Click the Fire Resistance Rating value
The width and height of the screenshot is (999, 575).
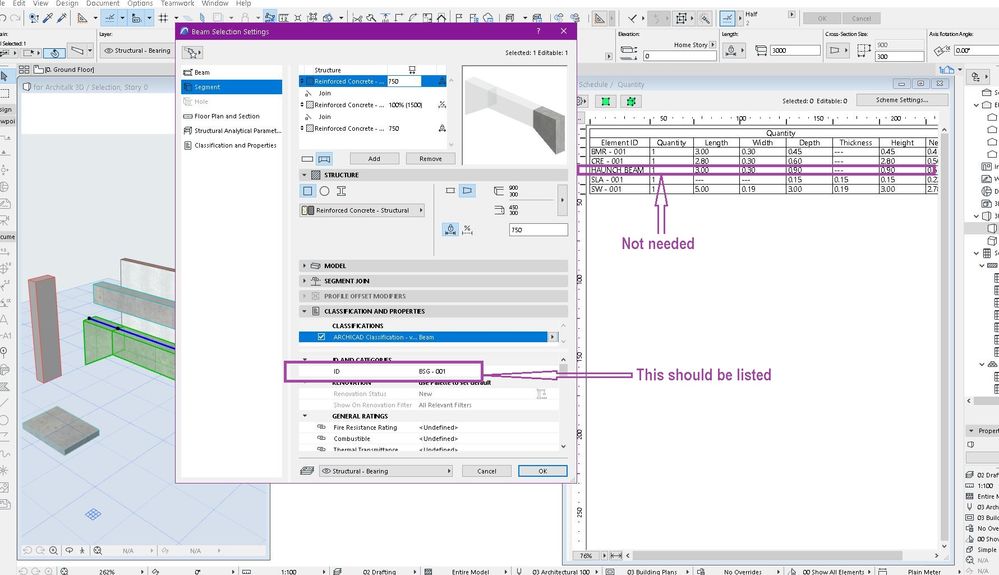[438, 428]
